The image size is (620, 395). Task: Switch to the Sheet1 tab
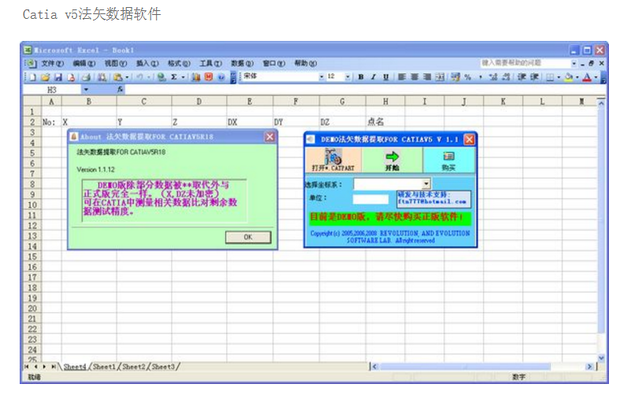pyautogui.click(x=104, y=367)
